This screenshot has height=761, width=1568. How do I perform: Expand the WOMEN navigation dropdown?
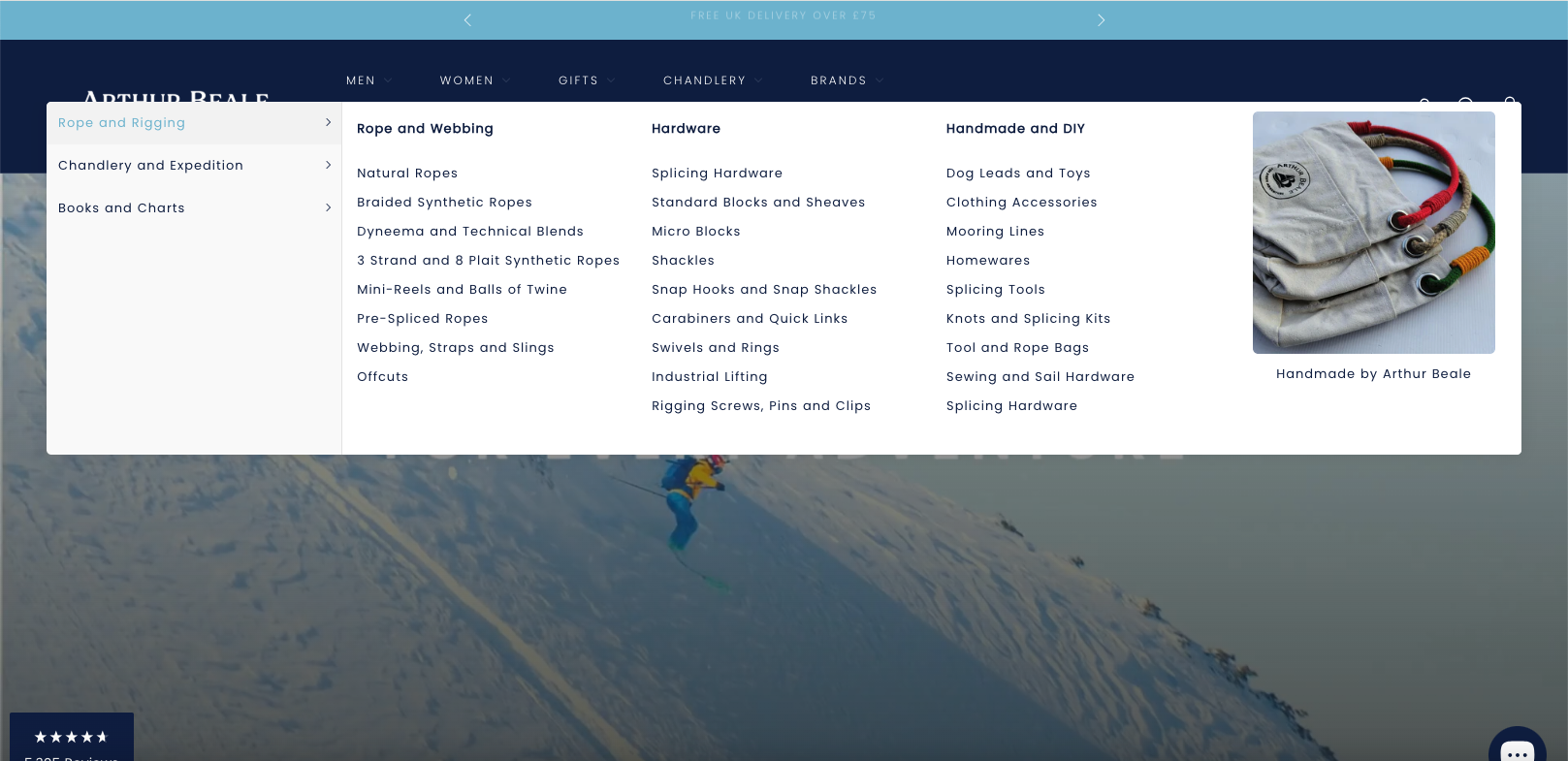pos(474,80)
